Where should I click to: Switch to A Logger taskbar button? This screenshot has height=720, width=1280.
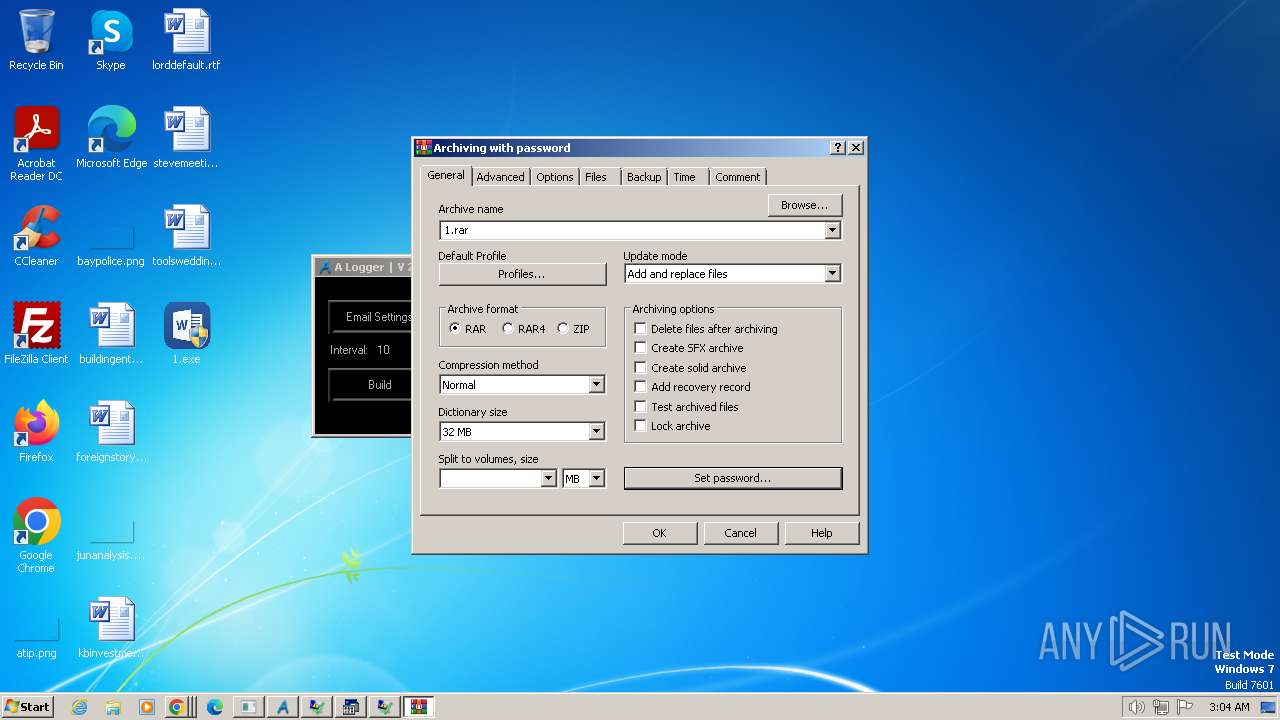(283, 707)
